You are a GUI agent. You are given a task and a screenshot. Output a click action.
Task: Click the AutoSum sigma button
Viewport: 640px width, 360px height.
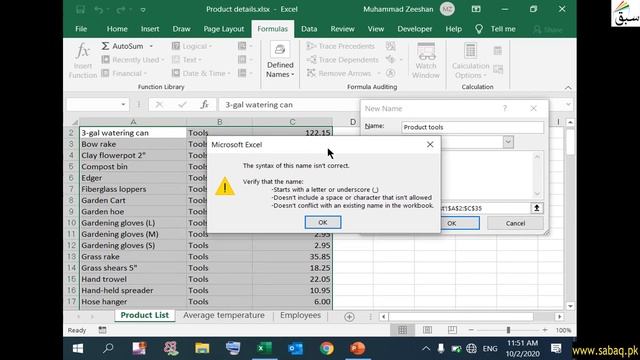point(122,46)
